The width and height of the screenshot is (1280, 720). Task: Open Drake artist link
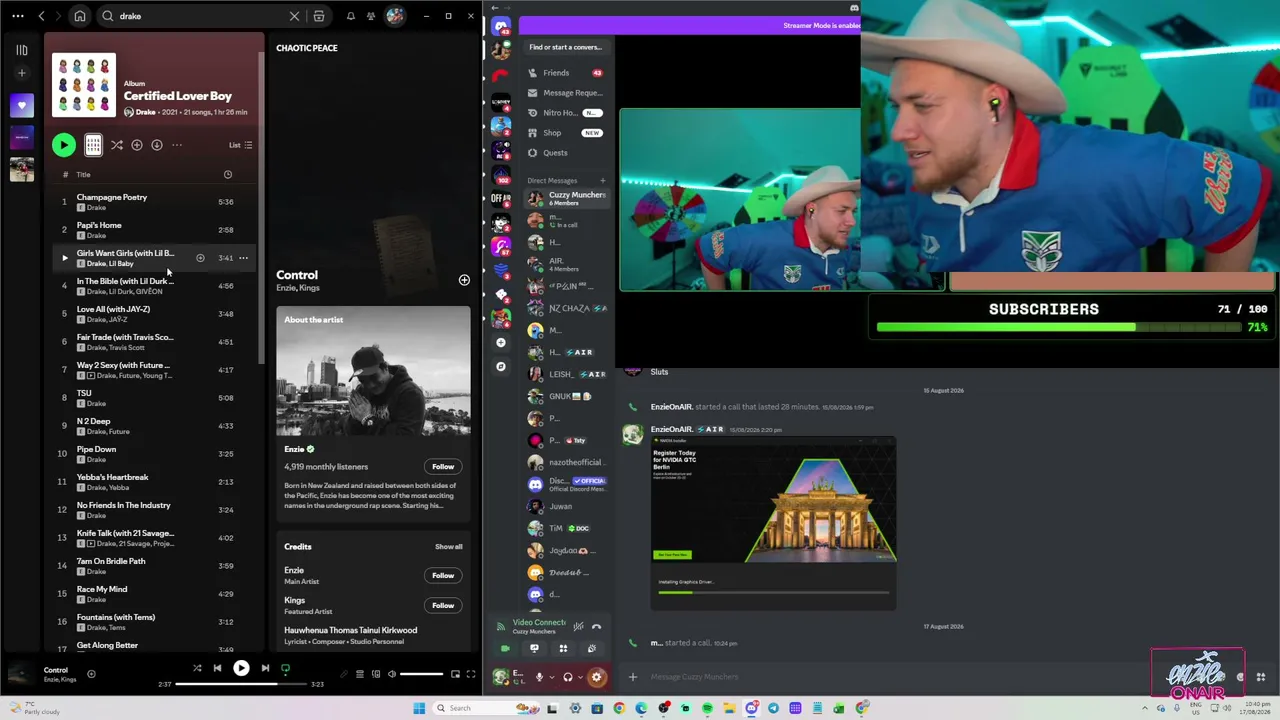[146, 112]
